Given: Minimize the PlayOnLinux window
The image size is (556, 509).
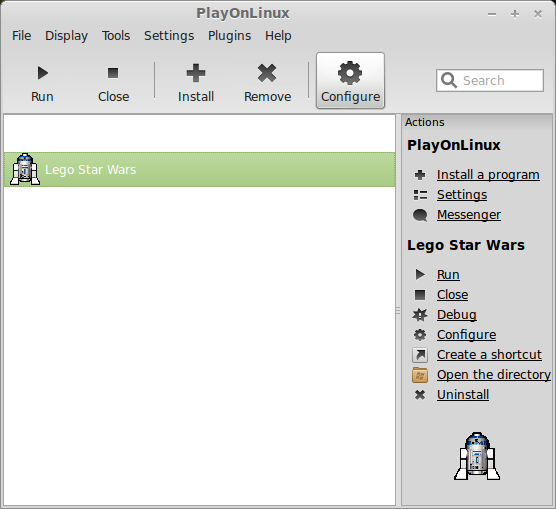Looking at the screenshot, I should (x=492, y=14).
